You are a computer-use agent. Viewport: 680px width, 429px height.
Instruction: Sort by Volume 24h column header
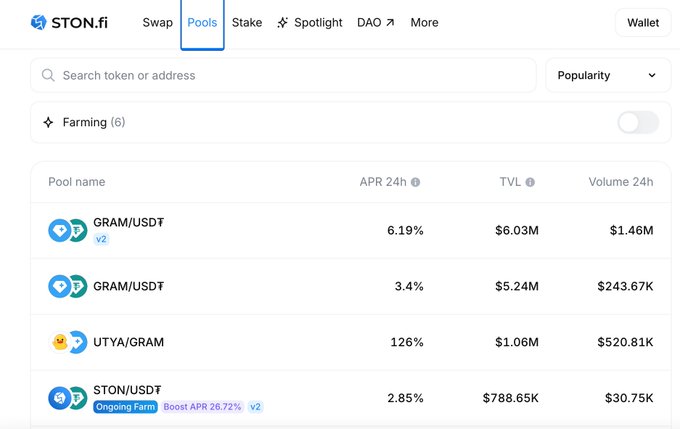621,182
